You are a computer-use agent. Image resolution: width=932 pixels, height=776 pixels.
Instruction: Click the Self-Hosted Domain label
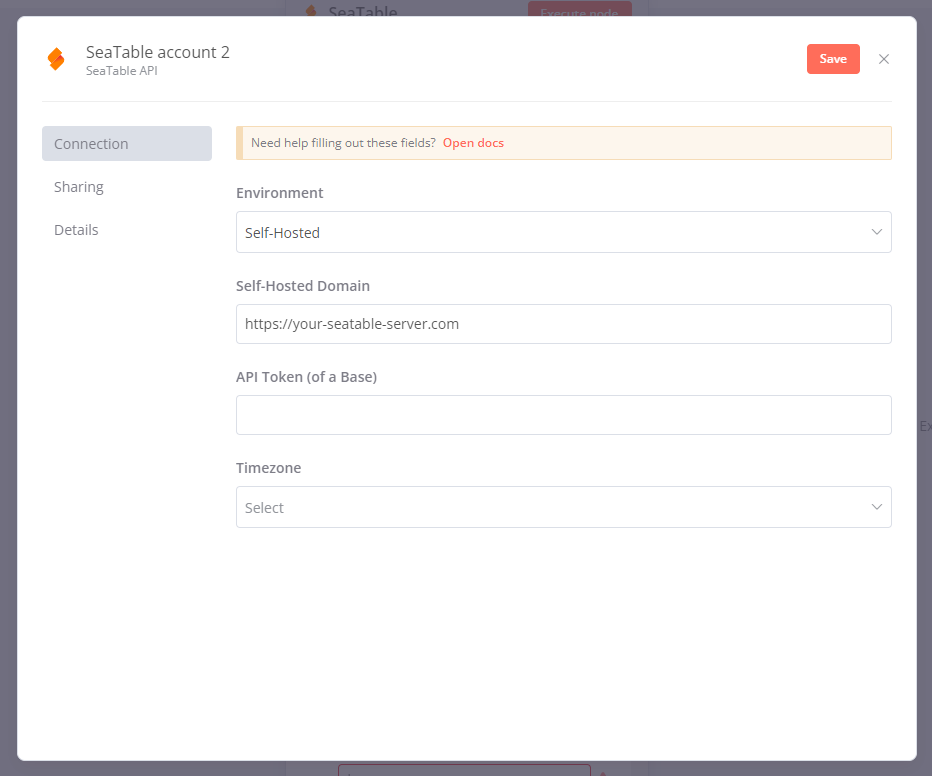point(303,286)
